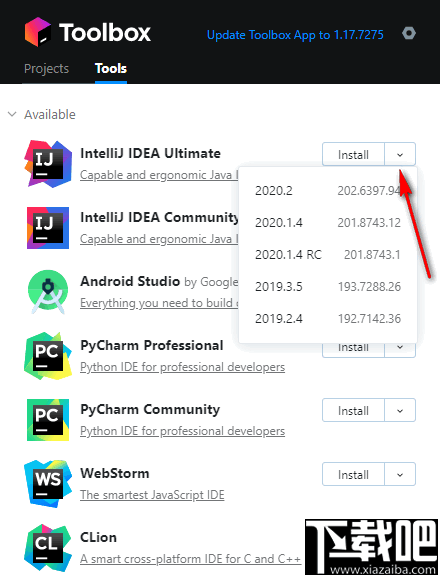Click Update Toolbox App to 1.17.7275 link
The width and height of the screenshot is (440, 575).
pyautogui.click(x=295, y=35)
